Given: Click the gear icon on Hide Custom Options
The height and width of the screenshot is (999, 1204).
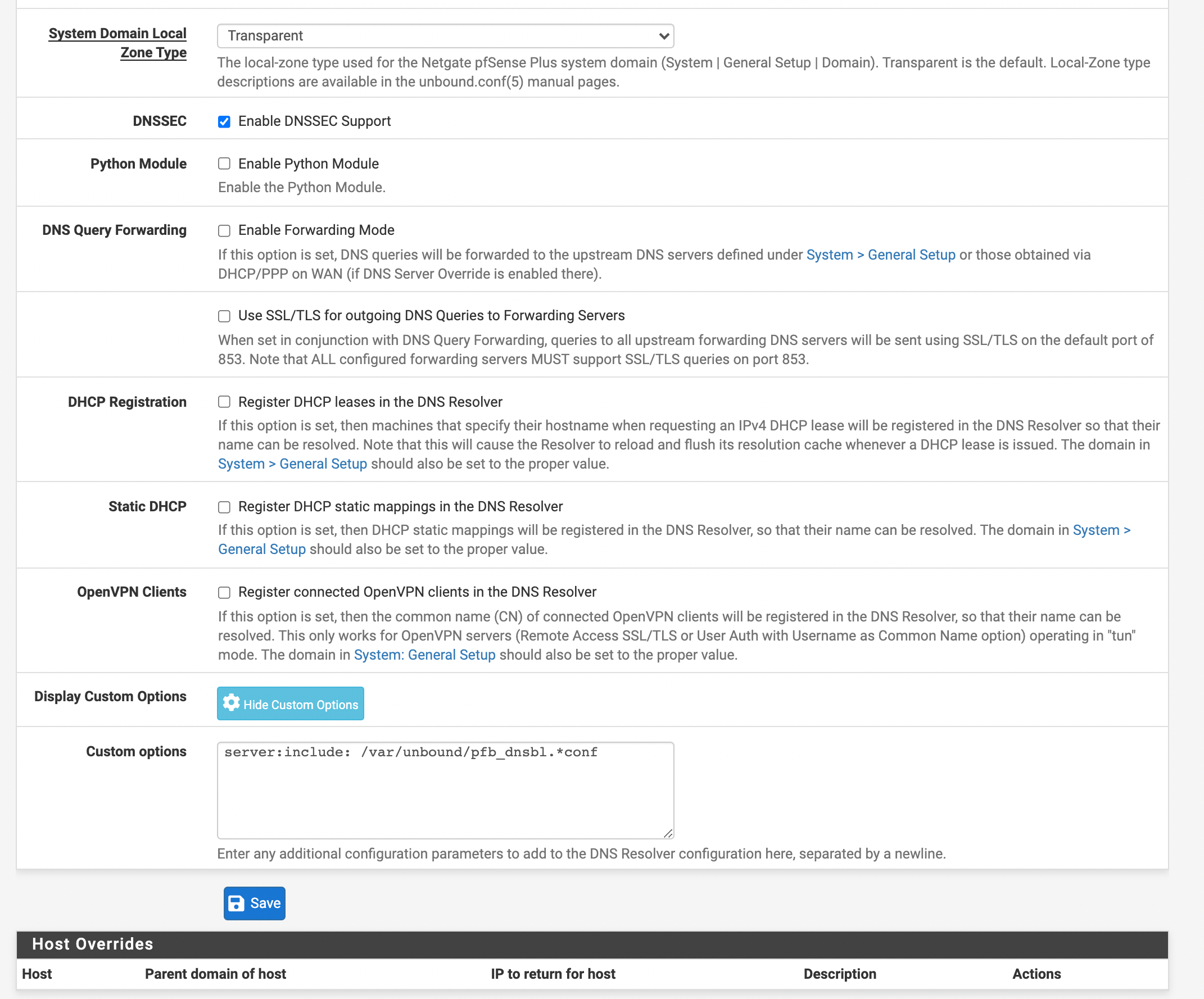Looking at the screenshot, I should pos(231,702).
